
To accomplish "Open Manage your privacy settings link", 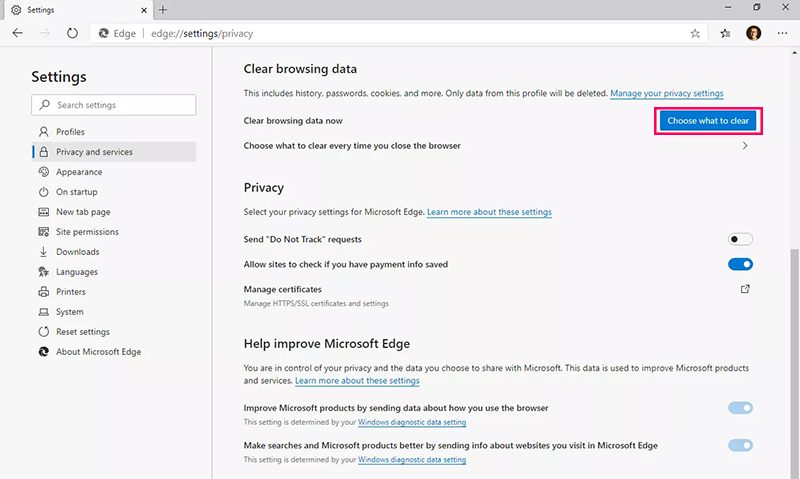I will pos(666,93).
